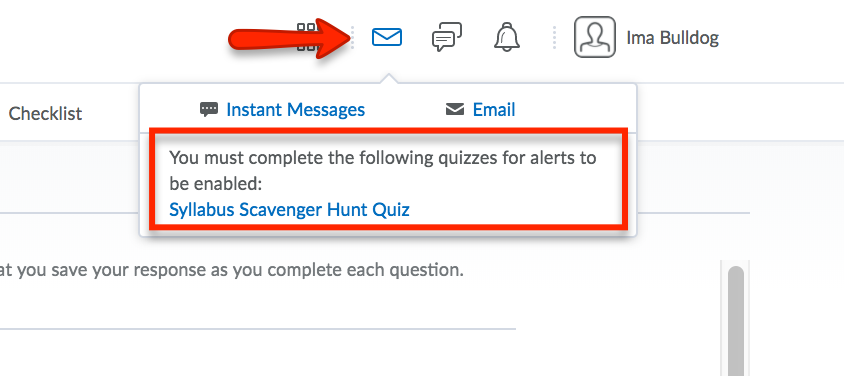Click the dotted divider before the avatar
The width and height of the screenshot is (844, 376).
[554, 37]
